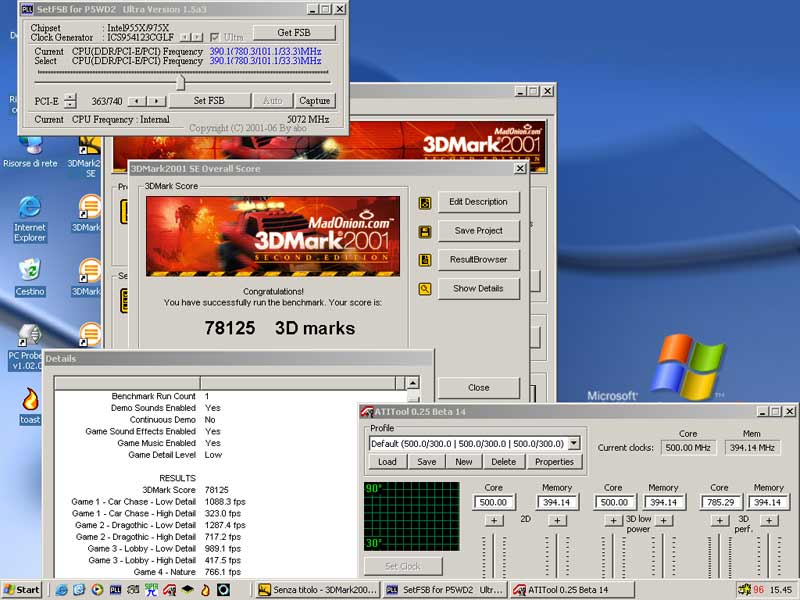Click plus under 3D low power Memory
800x600 pixels.
[663, 520]
